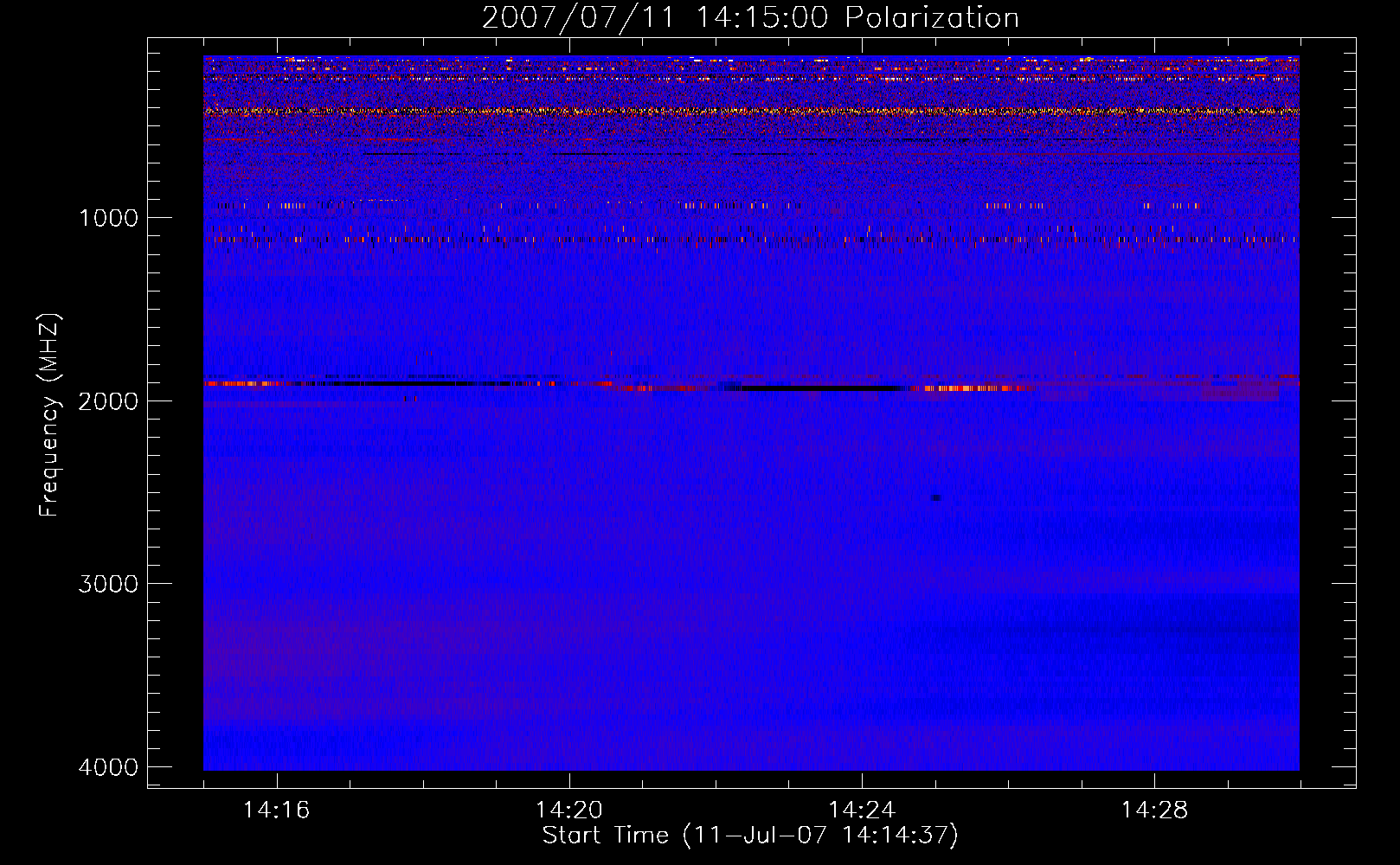Click the '1000' frequency tick label
Image resolution: width=1400 pixels, height=865 pixels.
pos(108,218)
